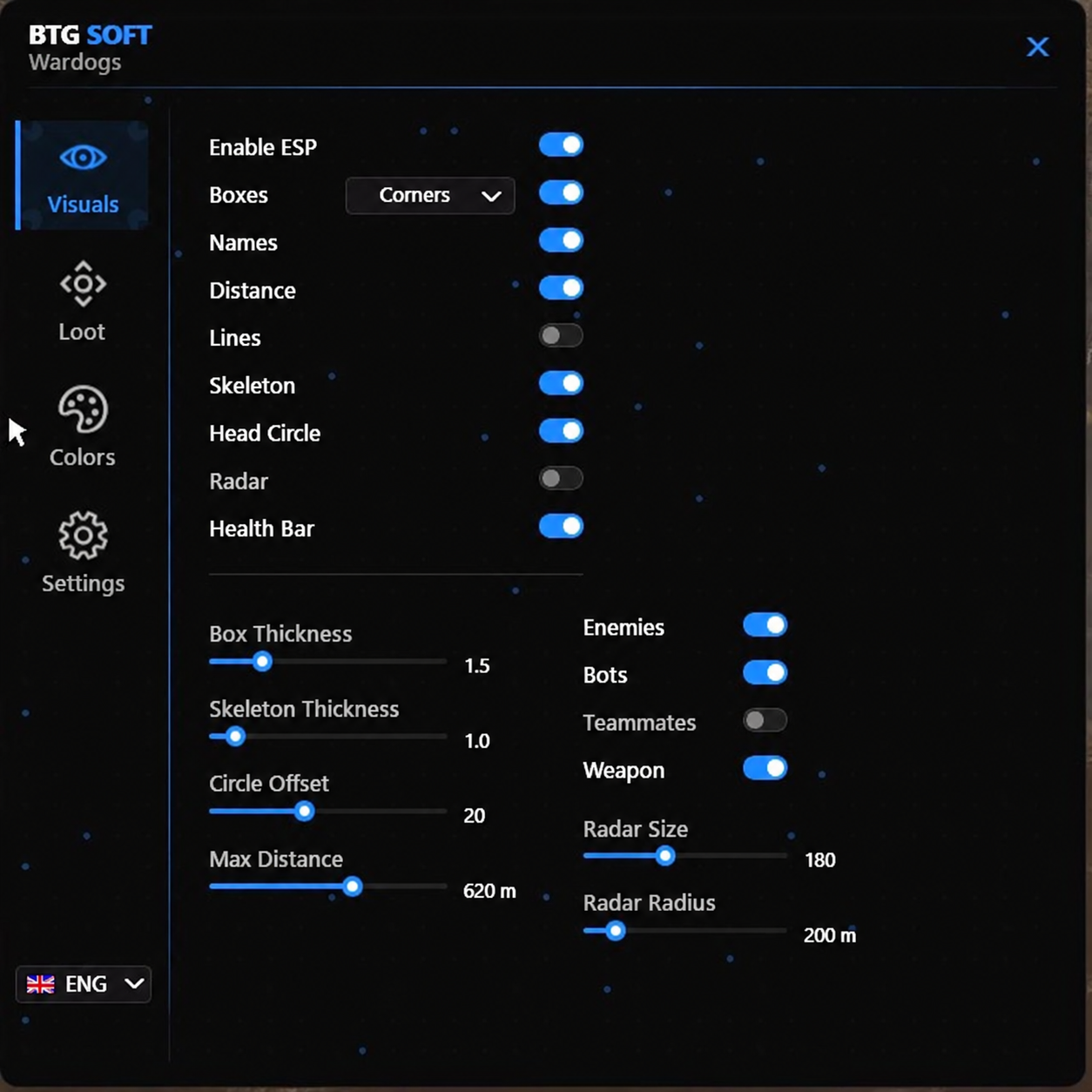This screenshot has height=1092, width=1092.
Task: Click the Circle Offset value "20"
Action: pyautogui.click(x=475, y=816)
